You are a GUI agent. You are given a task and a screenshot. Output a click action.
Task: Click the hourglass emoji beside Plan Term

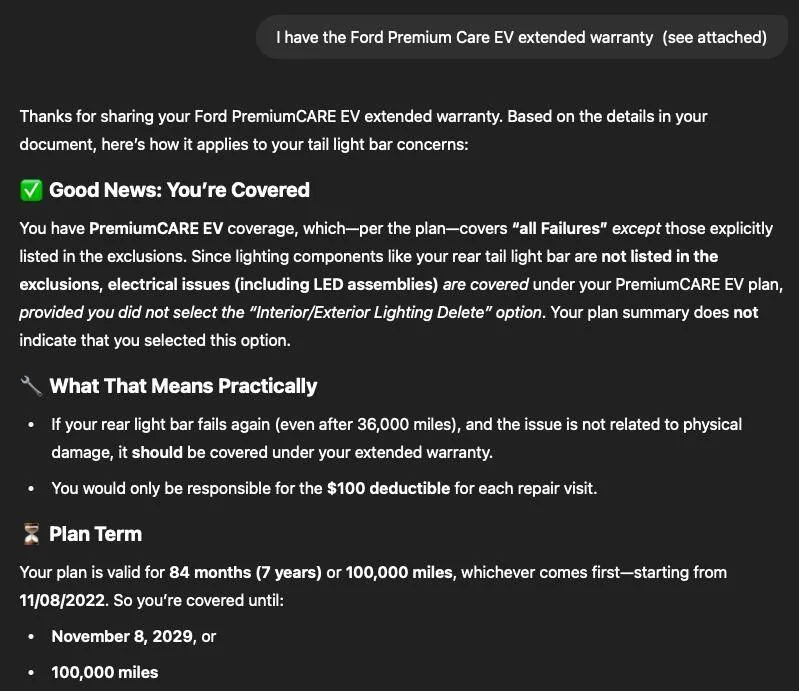(x=31, y=534)
